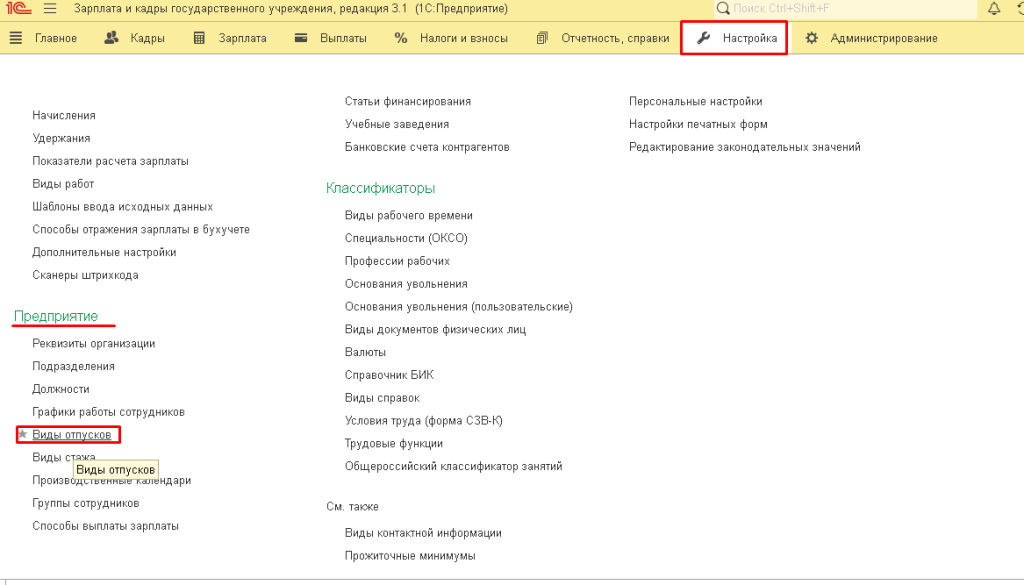The width and height of the screenshot is (1024, 585).
Task: Open Производственные календари link
Action: click(111, 480)
